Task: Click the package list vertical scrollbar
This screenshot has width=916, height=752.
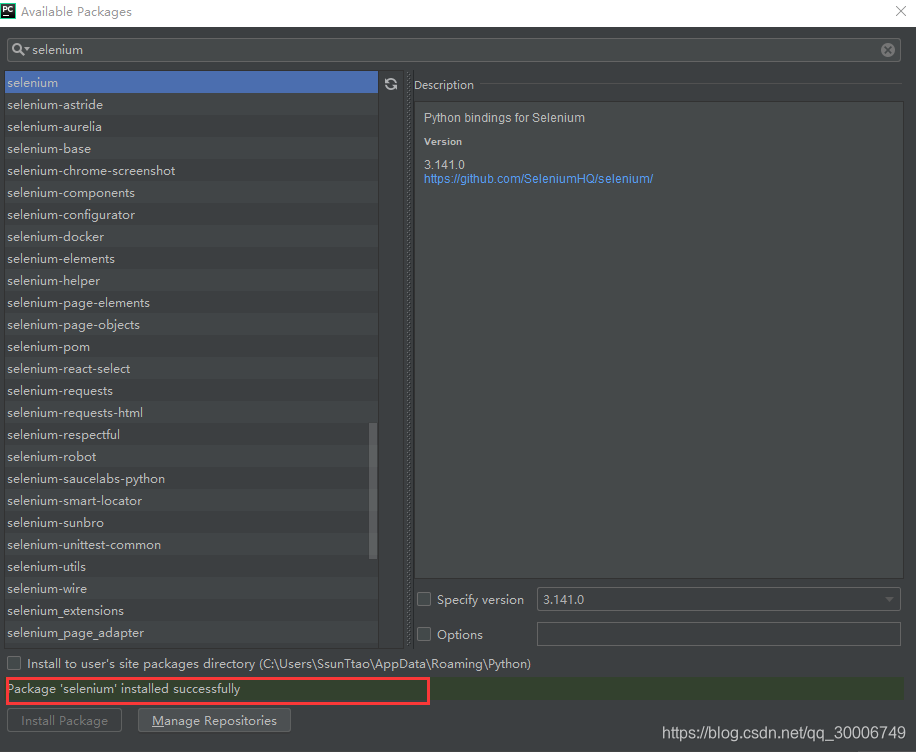Action: coord(373,491)
